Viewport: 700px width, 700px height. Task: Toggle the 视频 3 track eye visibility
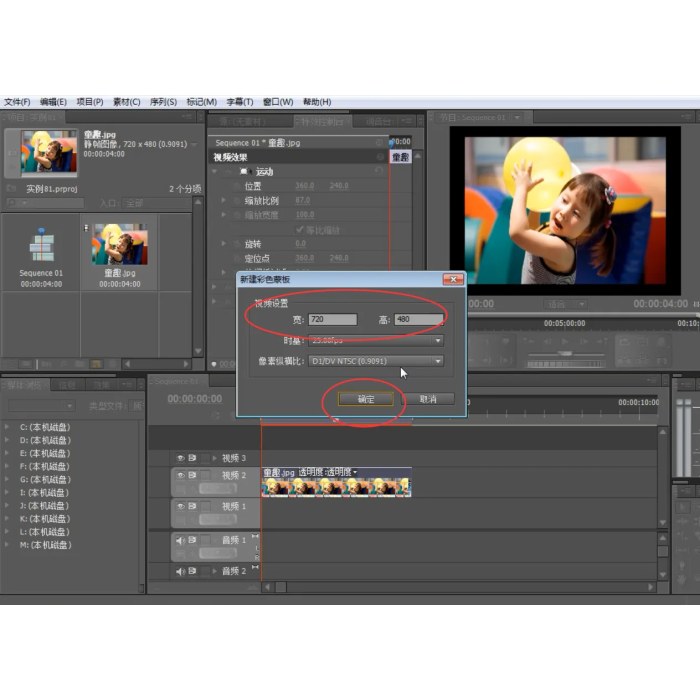[180, 458]
